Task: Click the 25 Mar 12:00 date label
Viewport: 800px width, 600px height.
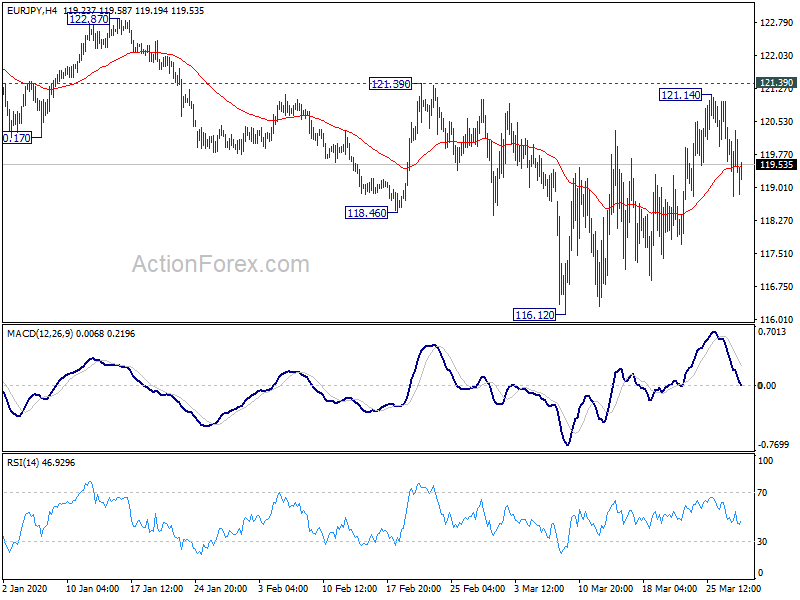Action: point(733,588)
